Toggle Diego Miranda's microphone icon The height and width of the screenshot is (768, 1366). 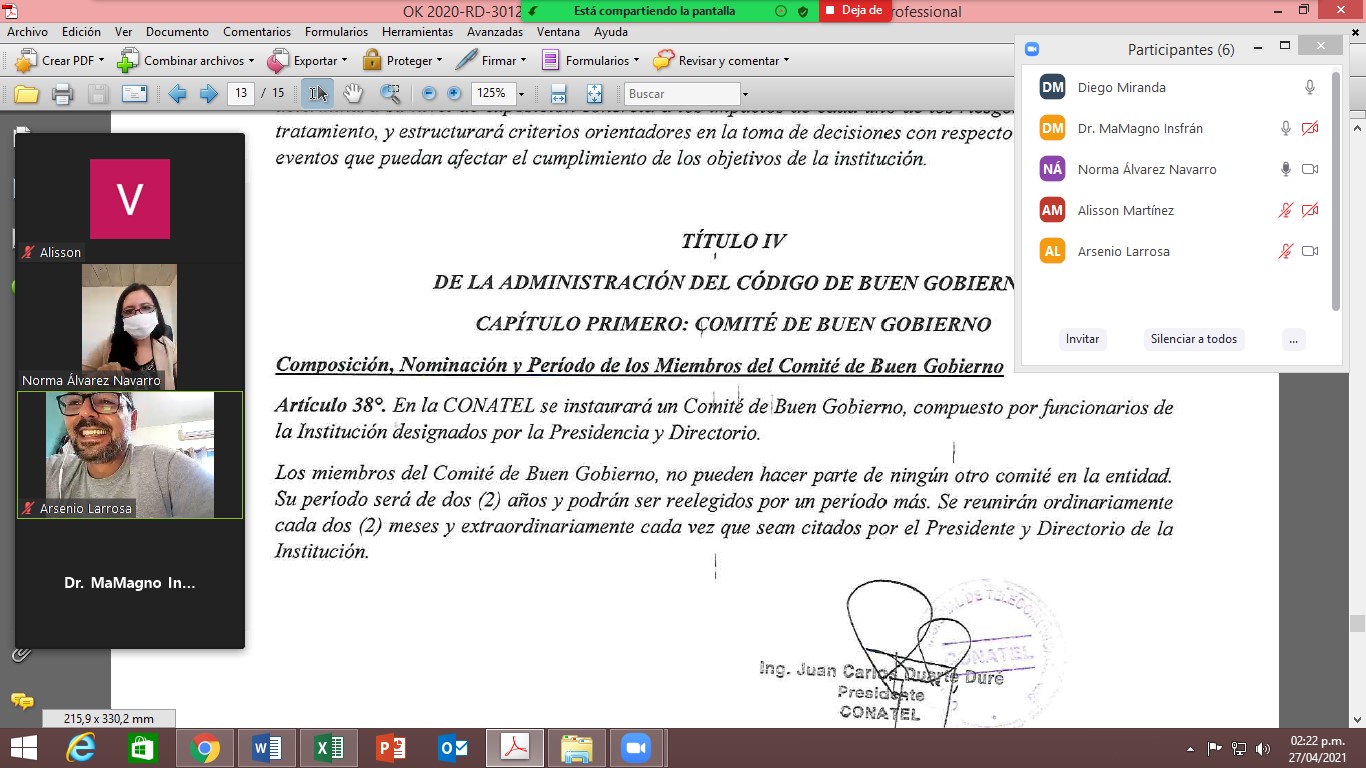[1310, 88]
